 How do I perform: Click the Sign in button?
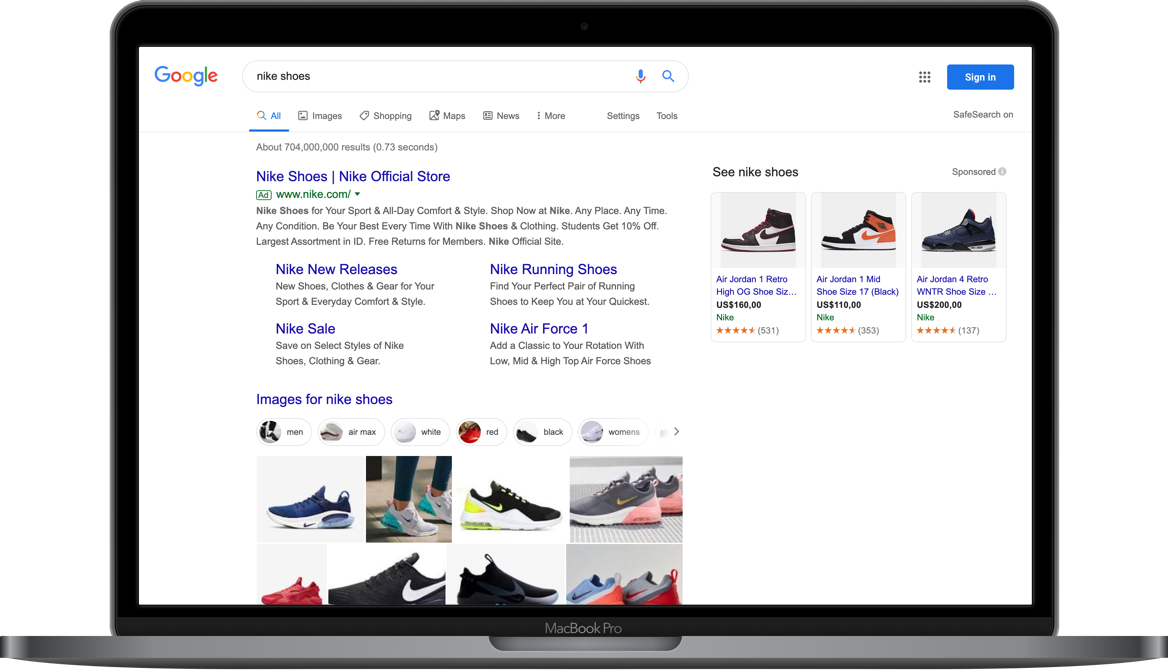point(980,77)
